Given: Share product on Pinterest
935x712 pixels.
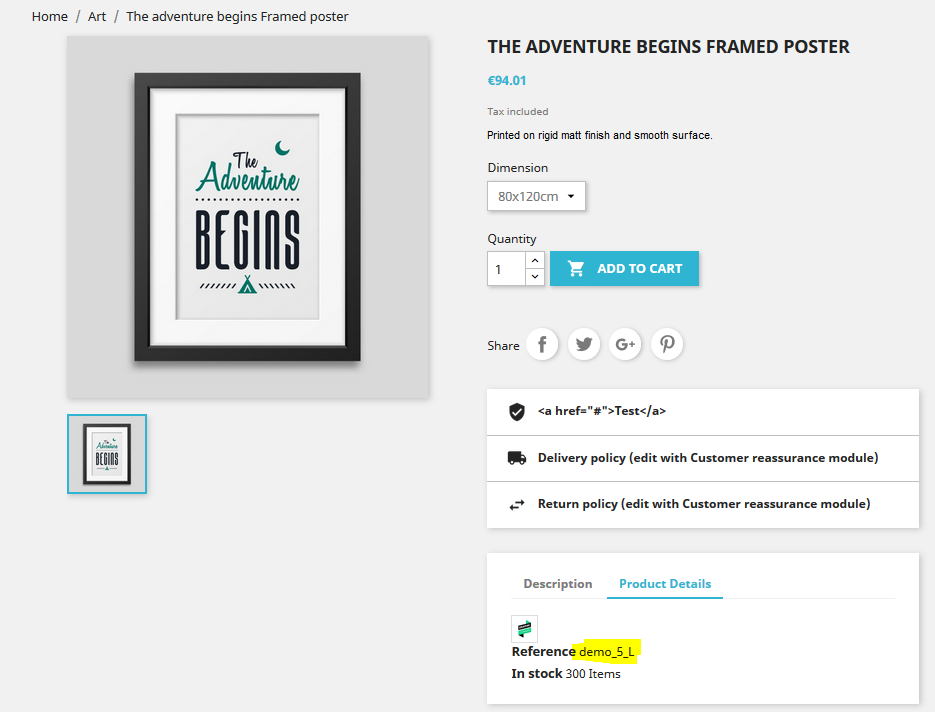Looking at the screenshot, I should tap(667, 345).
